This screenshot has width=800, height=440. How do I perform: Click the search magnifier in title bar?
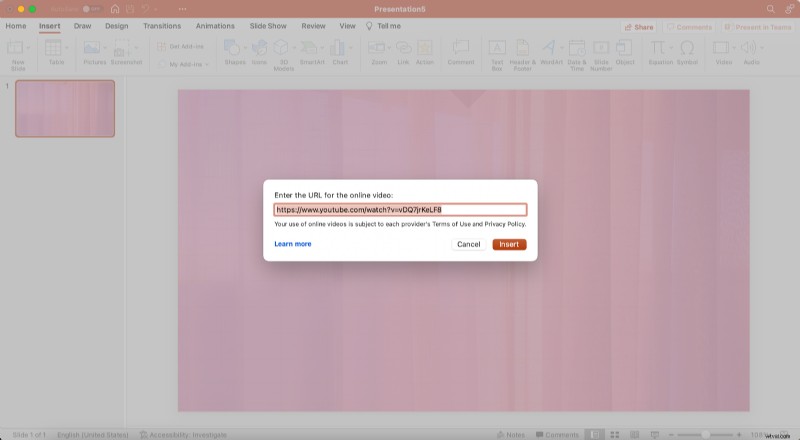770,9
